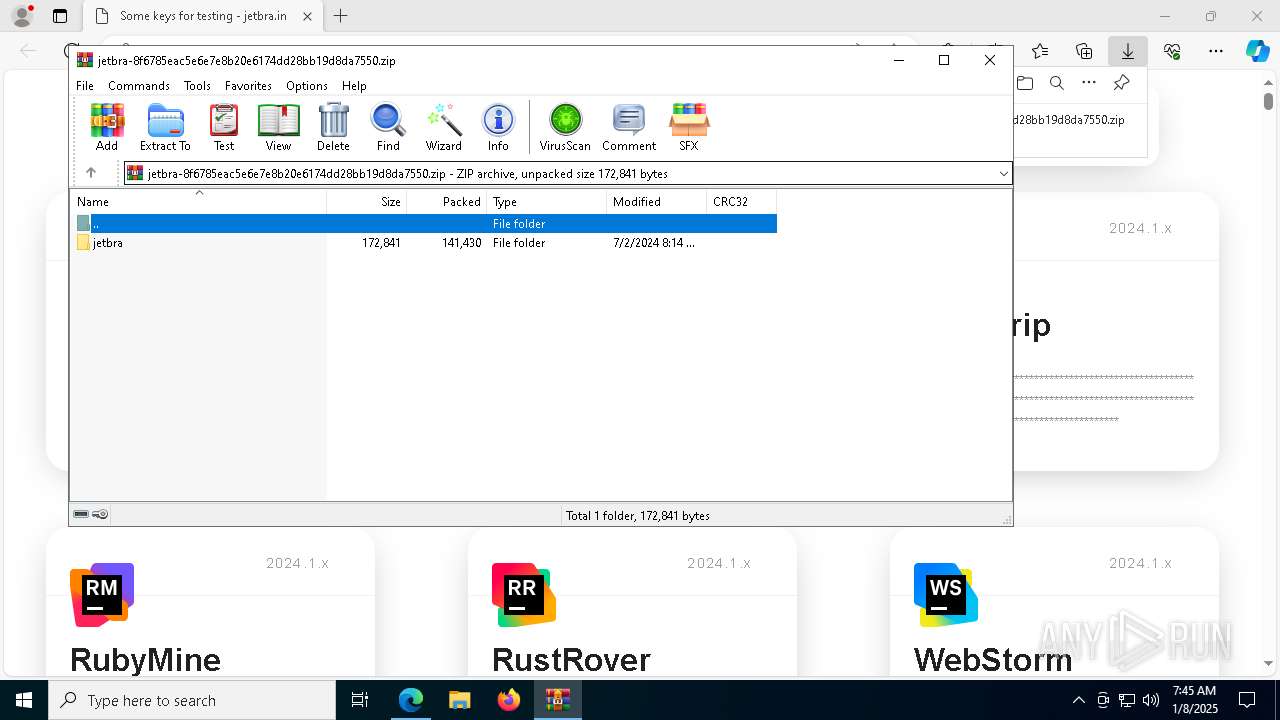Click the Edge tab actions icon
This screenshot has height=720, width=1280.
click(x=60, y=16)
